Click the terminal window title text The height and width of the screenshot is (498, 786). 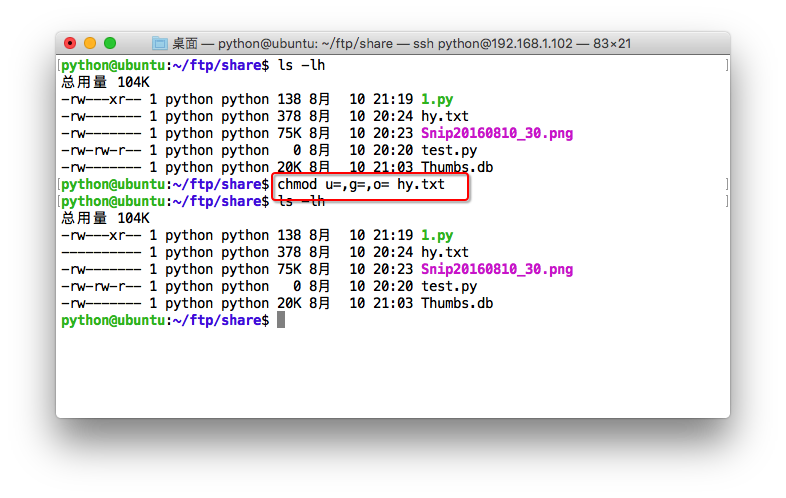pyautogui.click(x=402, y=44)
